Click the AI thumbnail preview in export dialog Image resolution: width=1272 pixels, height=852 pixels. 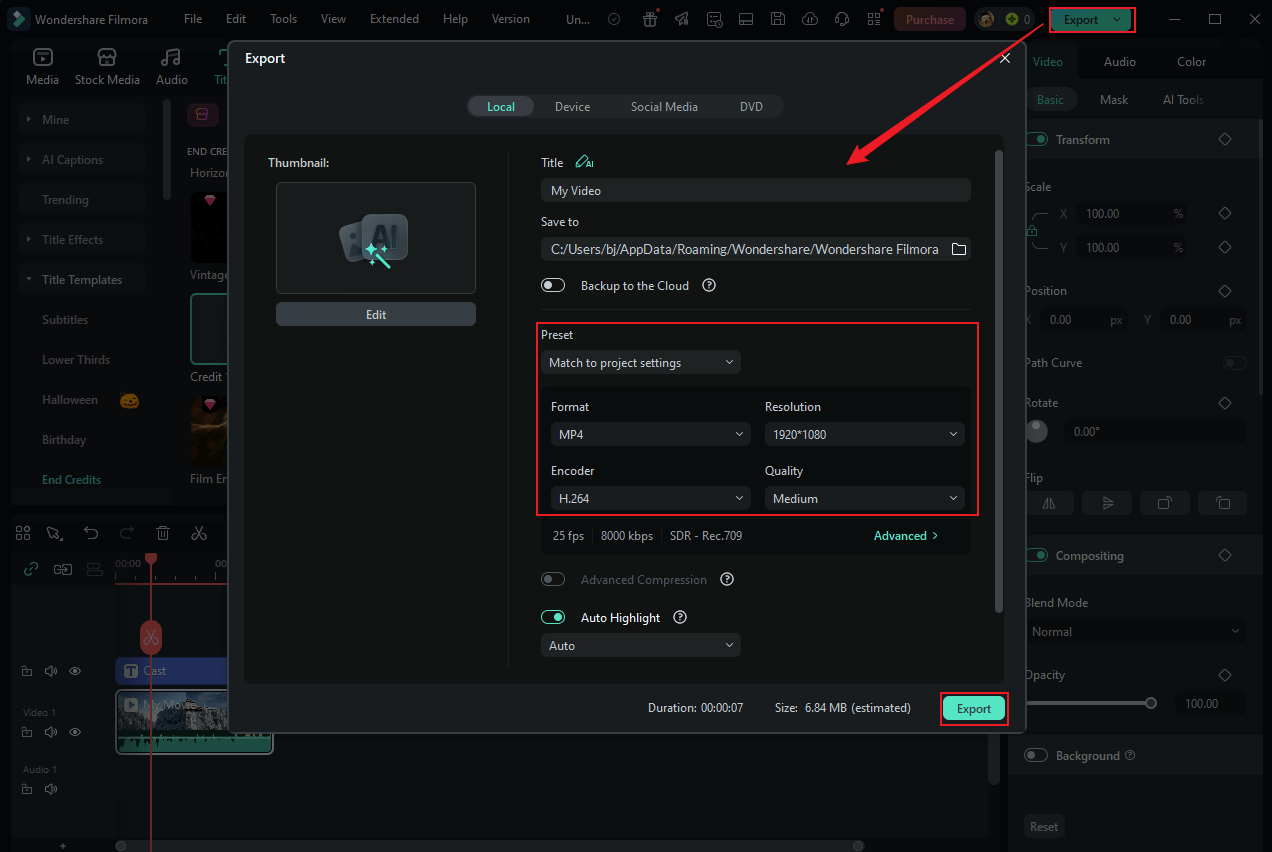click(375, 238)
